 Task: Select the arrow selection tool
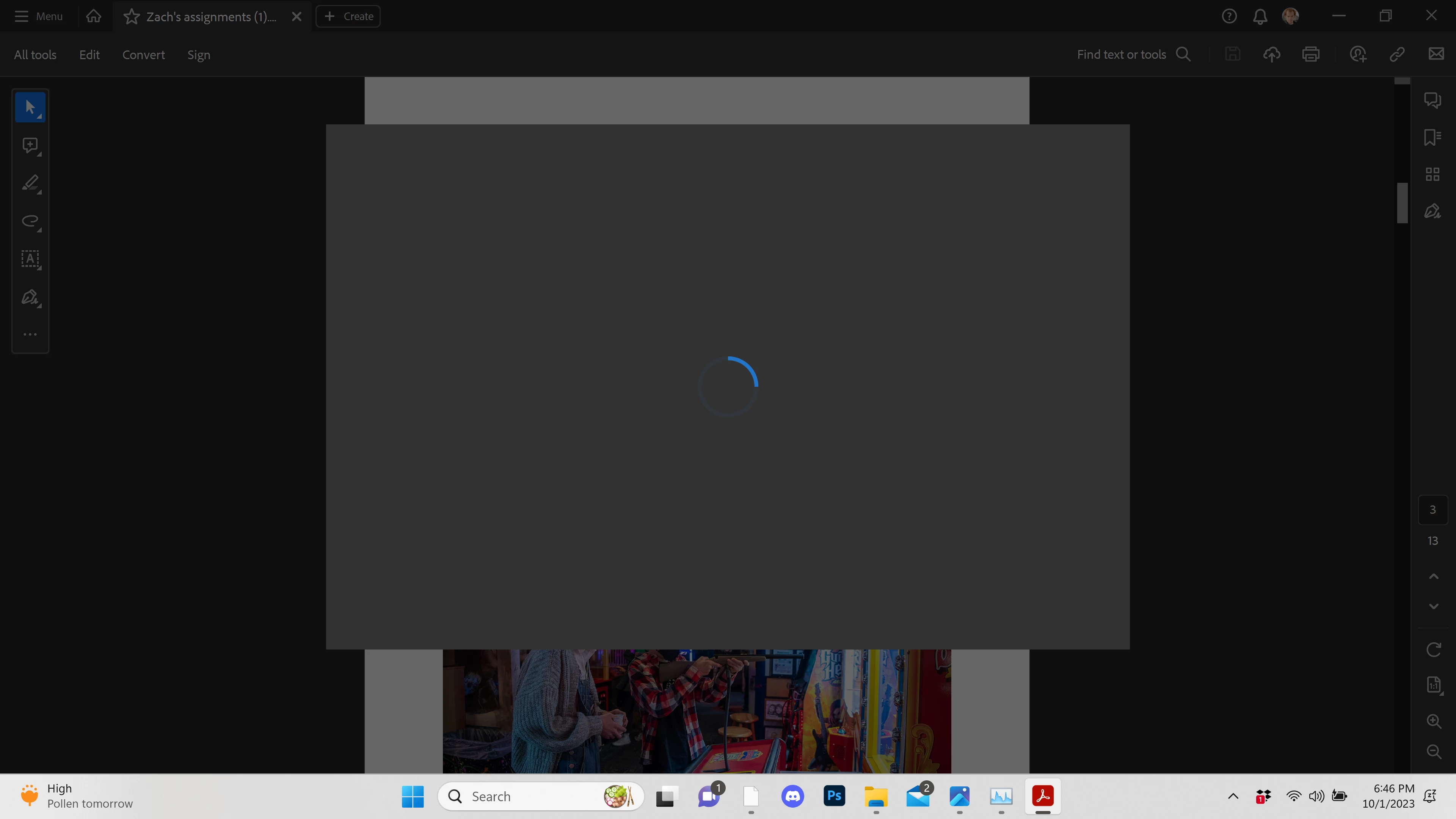(30, 107)
